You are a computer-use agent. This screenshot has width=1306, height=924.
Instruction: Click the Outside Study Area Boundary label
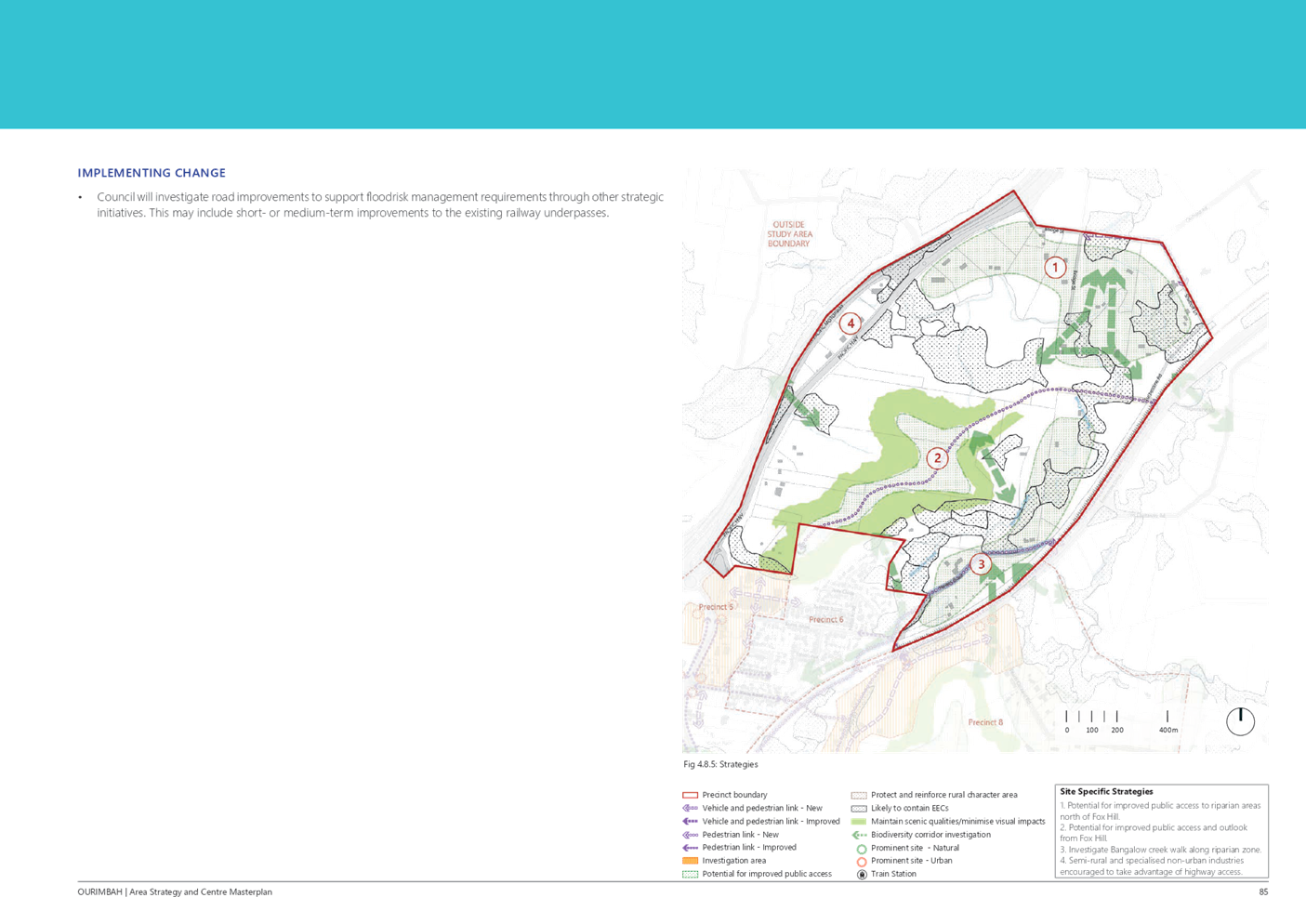click(789, 234)
